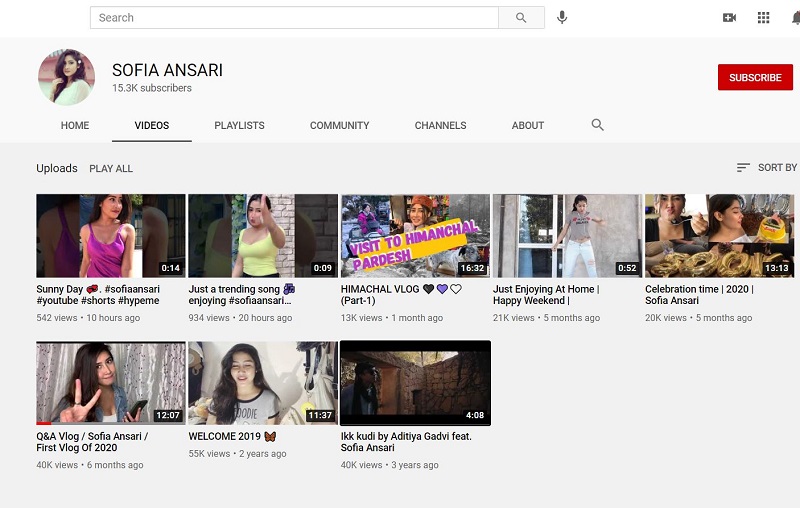
Task: Click Q&A Vlog First Vlog title
Action: pyautogui.click(x=92, y=442)
